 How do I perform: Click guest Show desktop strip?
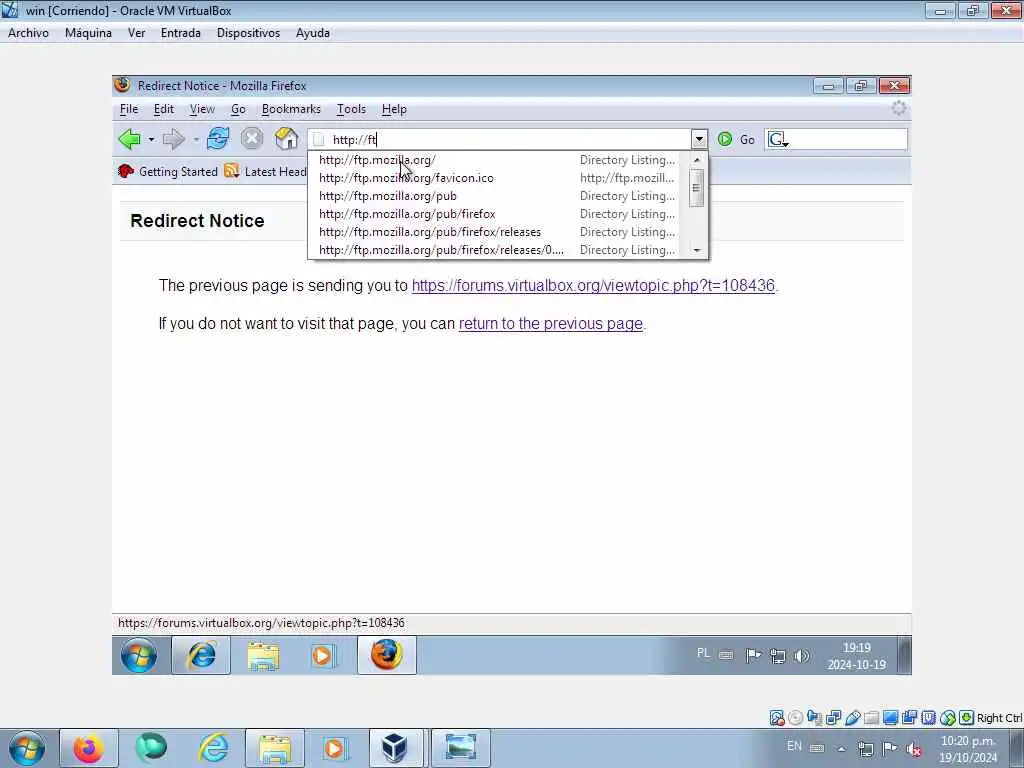click(x=904, y=655)
